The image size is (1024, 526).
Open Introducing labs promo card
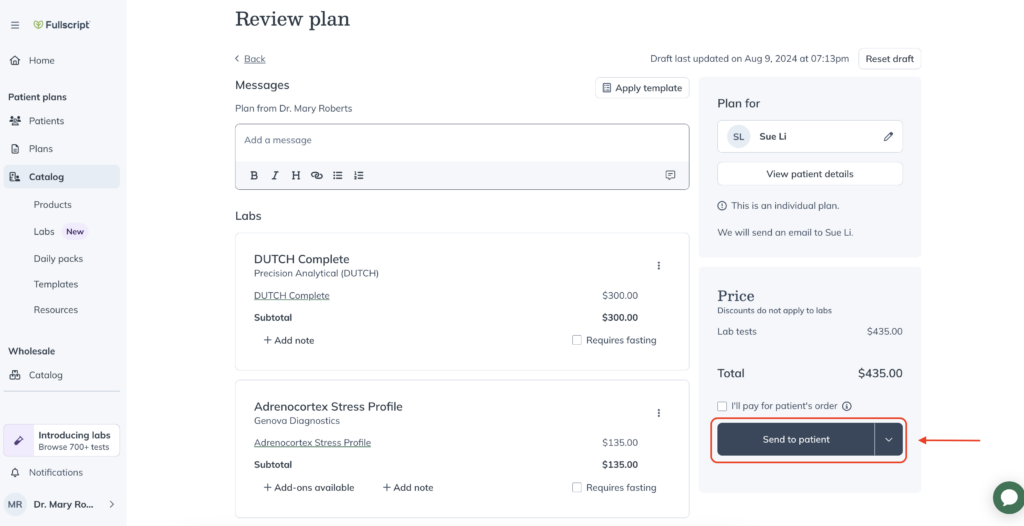point(61,441)
